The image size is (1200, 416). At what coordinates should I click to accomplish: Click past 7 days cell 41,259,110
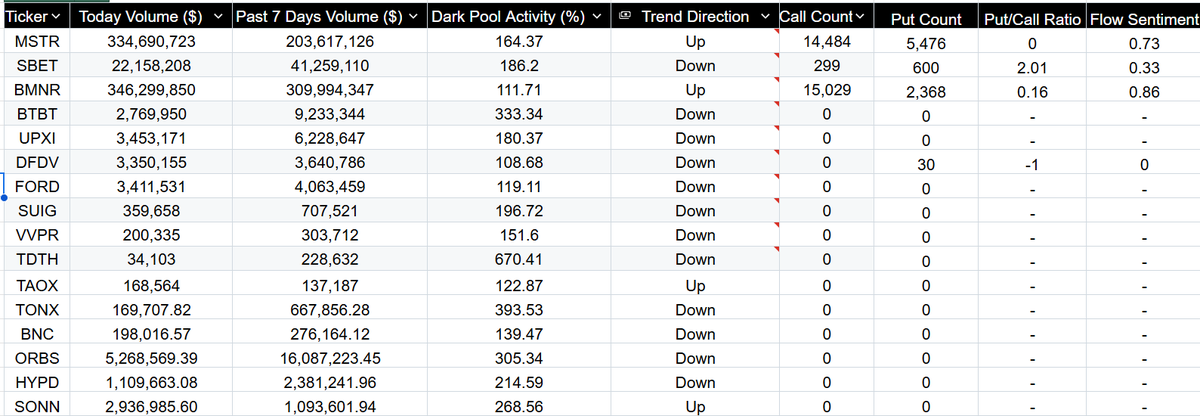pos(328,66)
